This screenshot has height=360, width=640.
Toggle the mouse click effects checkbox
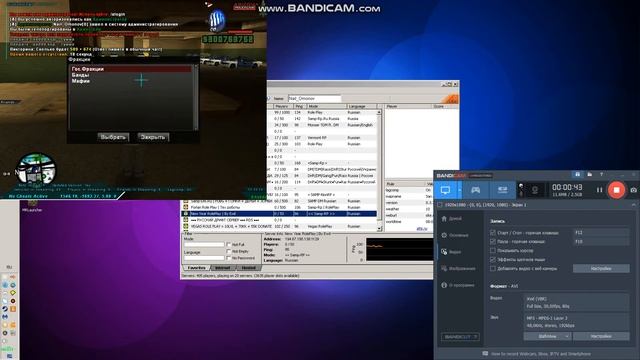493,260
